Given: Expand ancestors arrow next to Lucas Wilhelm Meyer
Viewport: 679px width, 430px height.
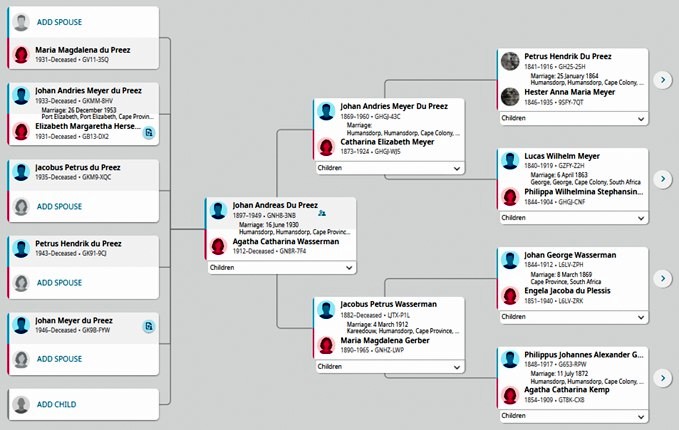Looking at the screenshot, I should [x=663, y=179].
